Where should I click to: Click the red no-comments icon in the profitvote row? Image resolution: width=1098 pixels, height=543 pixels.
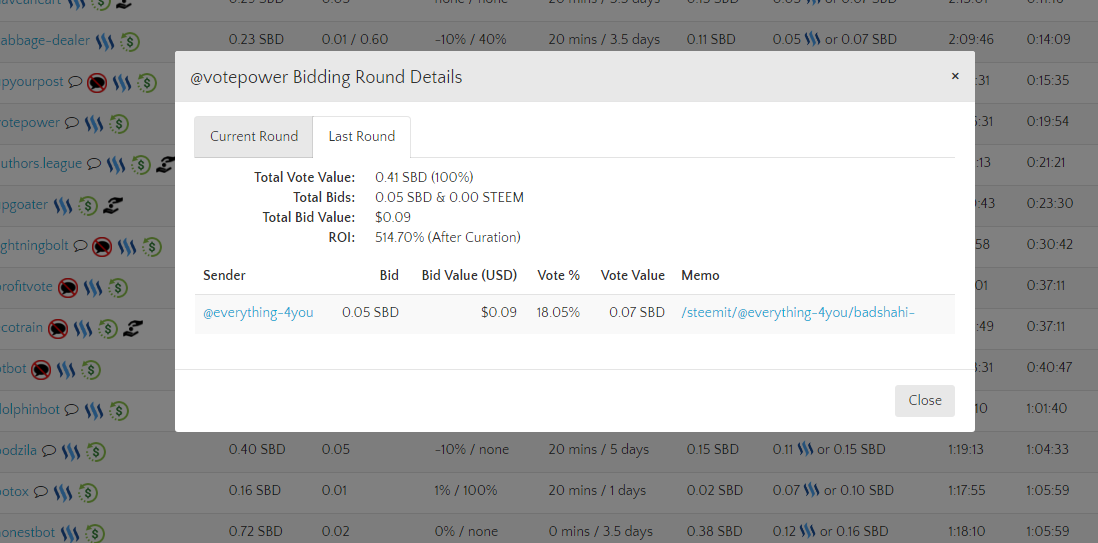pos(68,288)
